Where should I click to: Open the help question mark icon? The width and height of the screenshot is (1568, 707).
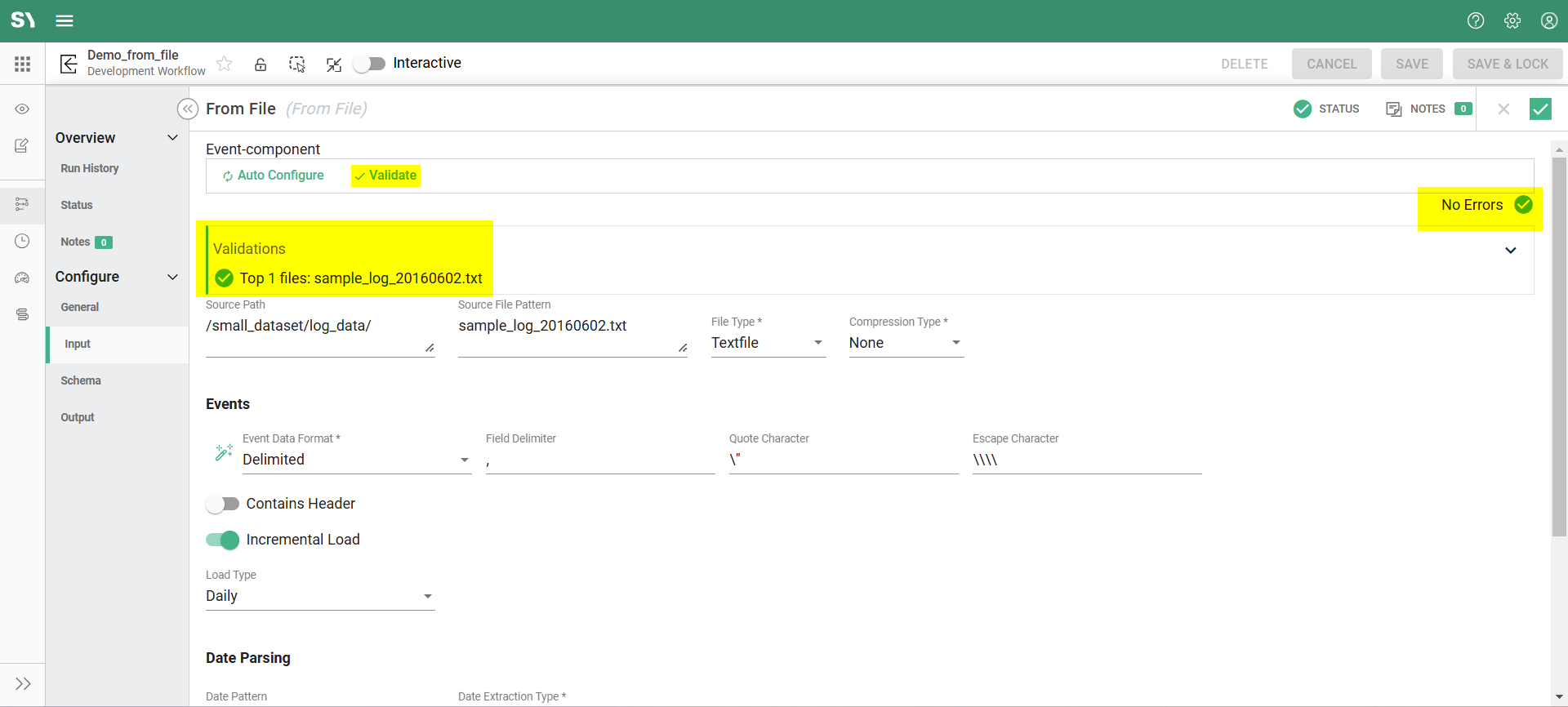click(x=1475, y=20)
